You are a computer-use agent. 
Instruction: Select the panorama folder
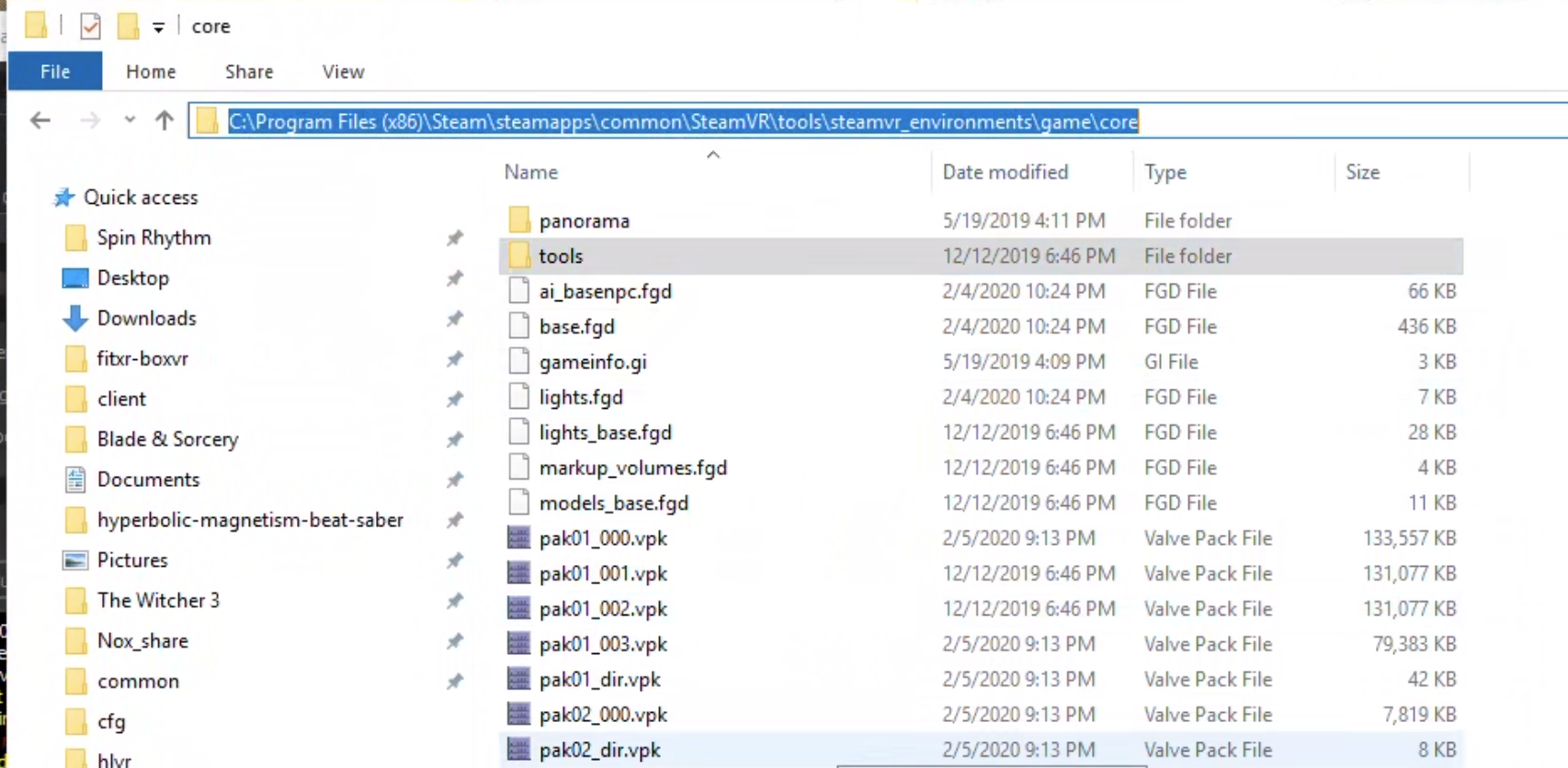click(981, 220)
